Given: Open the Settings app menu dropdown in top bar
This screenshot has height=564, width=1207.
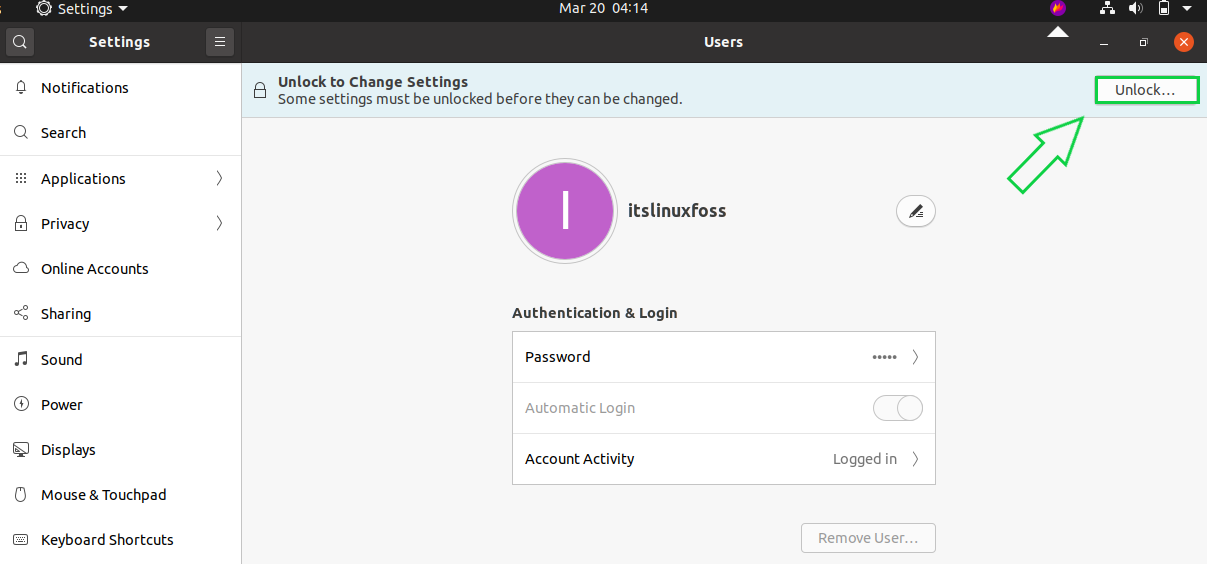Looking at the screenshot, I should click(x=82, y=9).
